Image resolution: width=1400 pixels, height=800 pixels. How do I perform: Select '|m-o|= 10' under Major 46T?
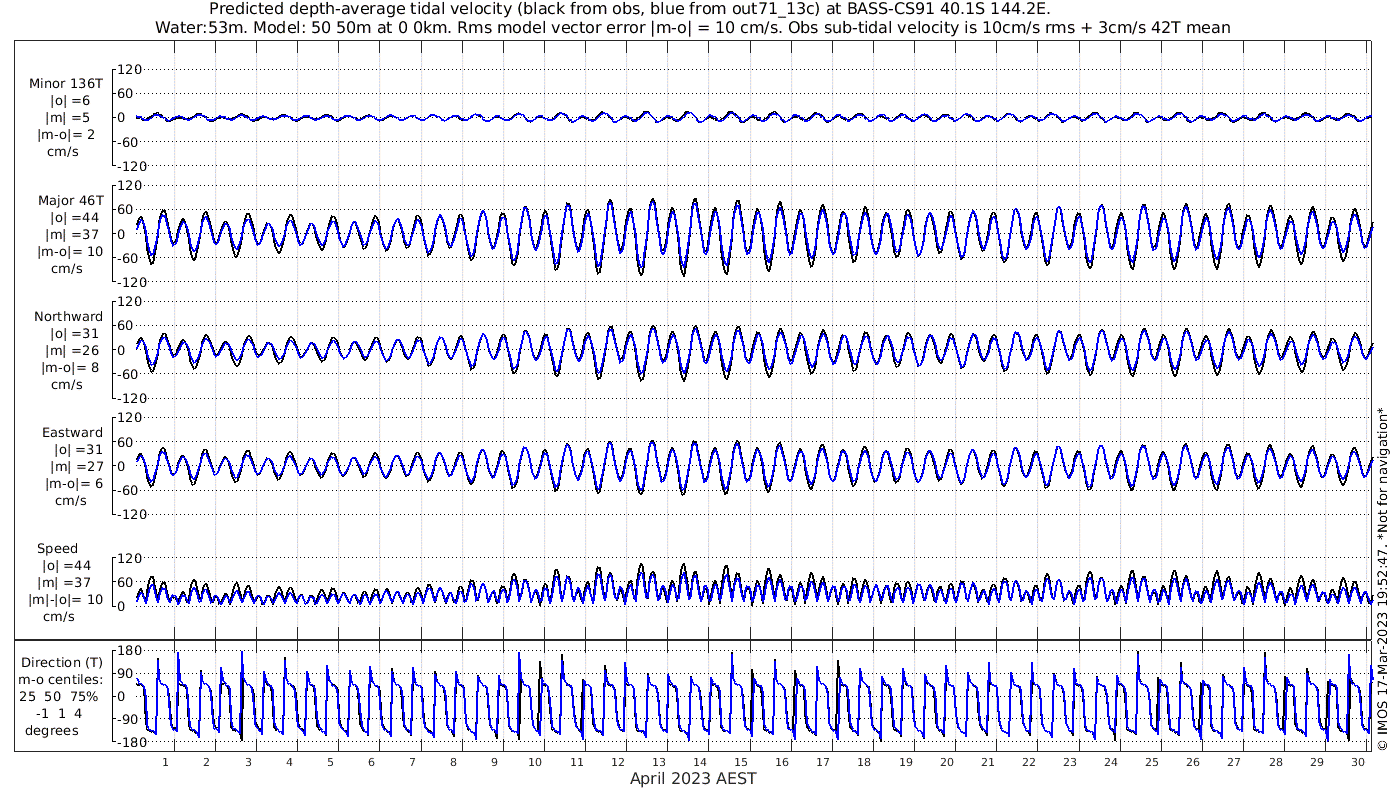coord(70,252)
